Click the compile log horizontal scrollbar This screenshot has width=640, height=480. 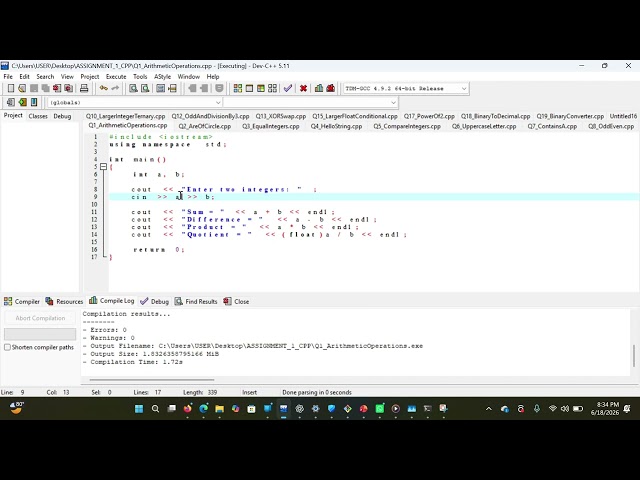[x=152, y=380]
